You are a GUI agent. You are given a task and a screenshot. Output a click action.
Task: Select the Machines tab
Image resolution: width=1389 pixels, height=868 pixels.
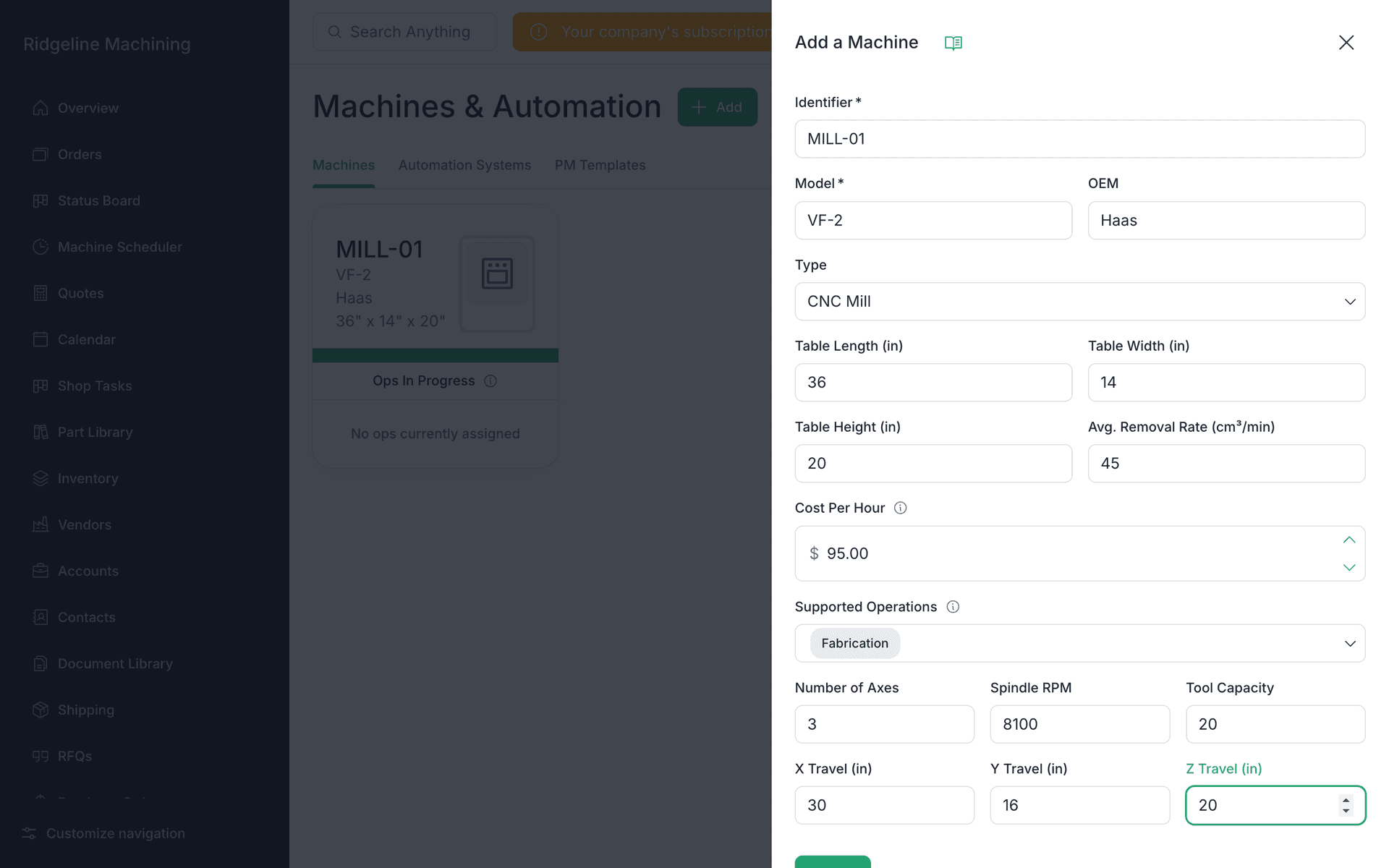coord(344,165)
